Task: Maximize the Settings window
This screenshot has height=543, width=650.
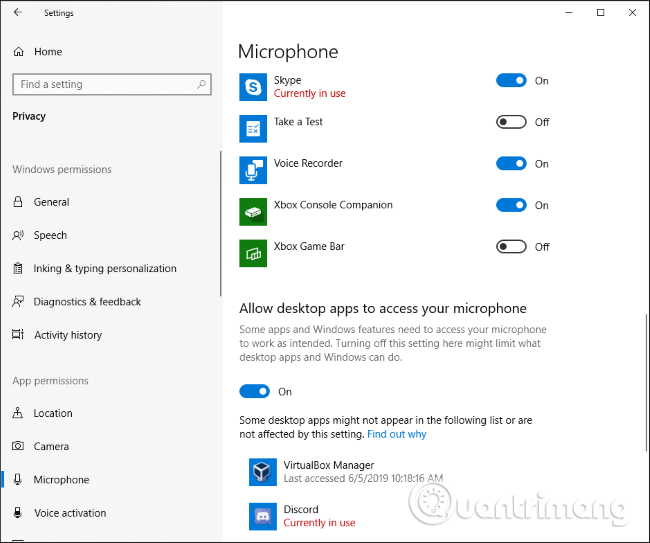Action: (600, 13)
